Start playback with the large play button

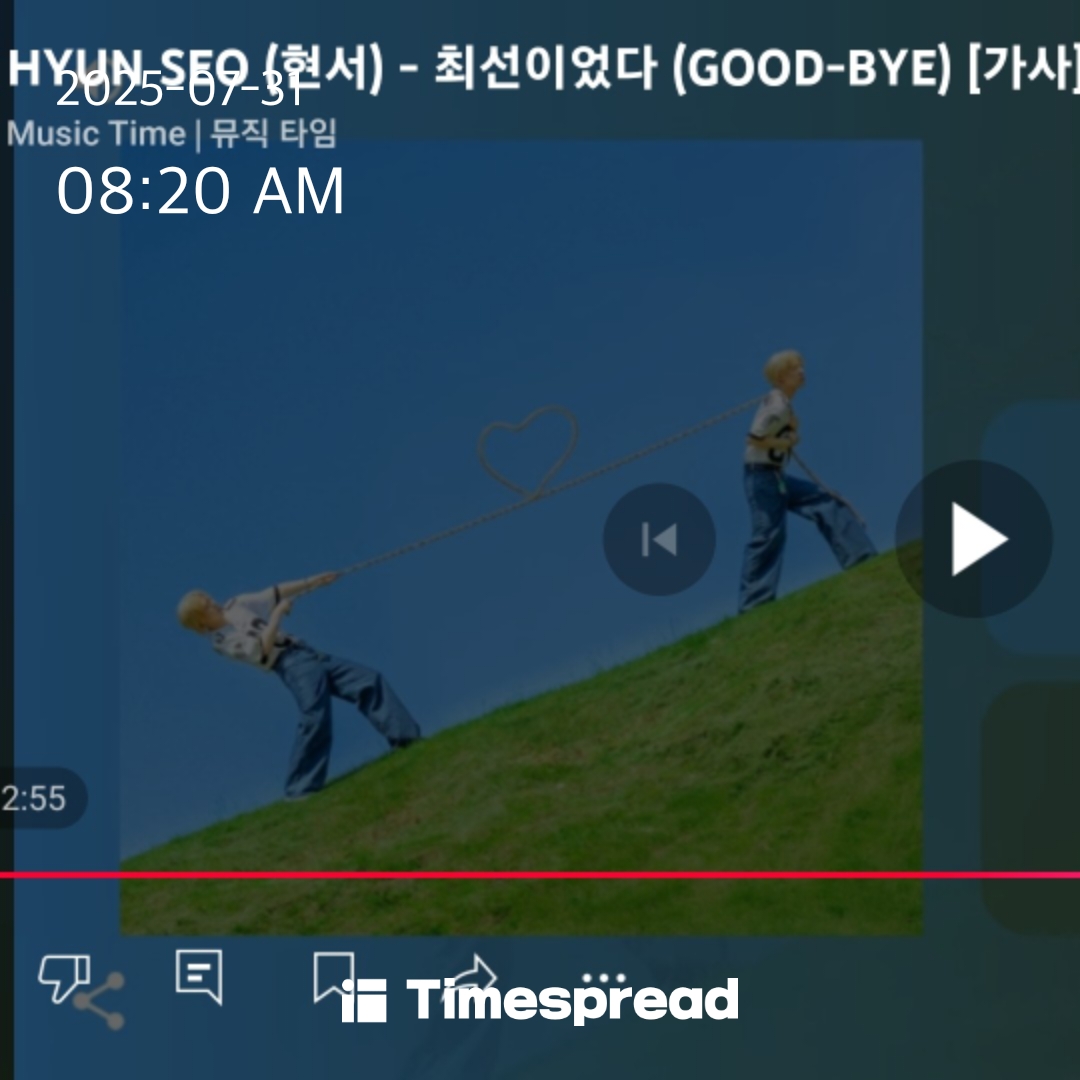click(x=974, y=539)
